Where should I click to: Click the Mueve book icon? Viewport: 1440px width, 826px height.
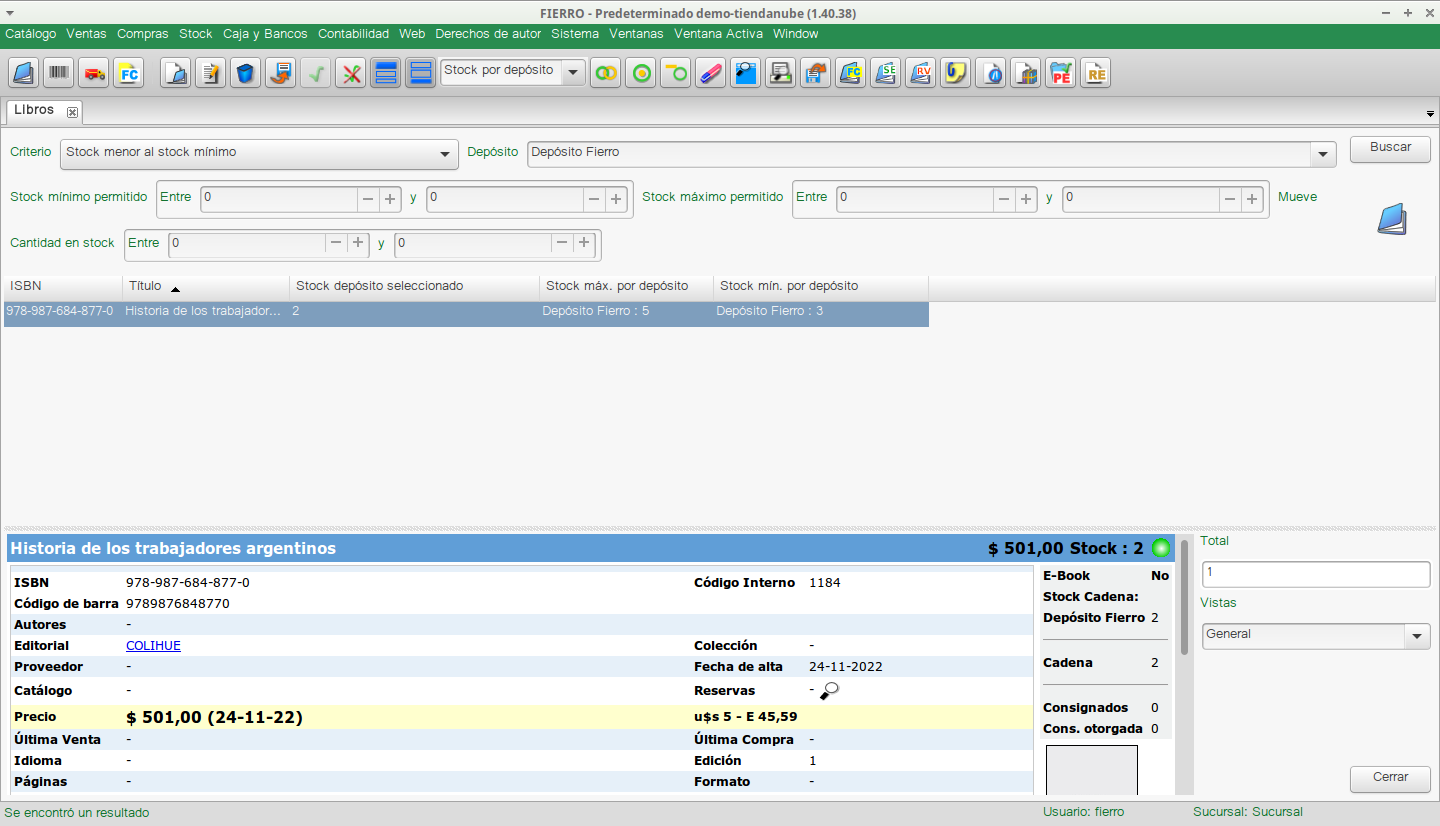(1391, 220)
